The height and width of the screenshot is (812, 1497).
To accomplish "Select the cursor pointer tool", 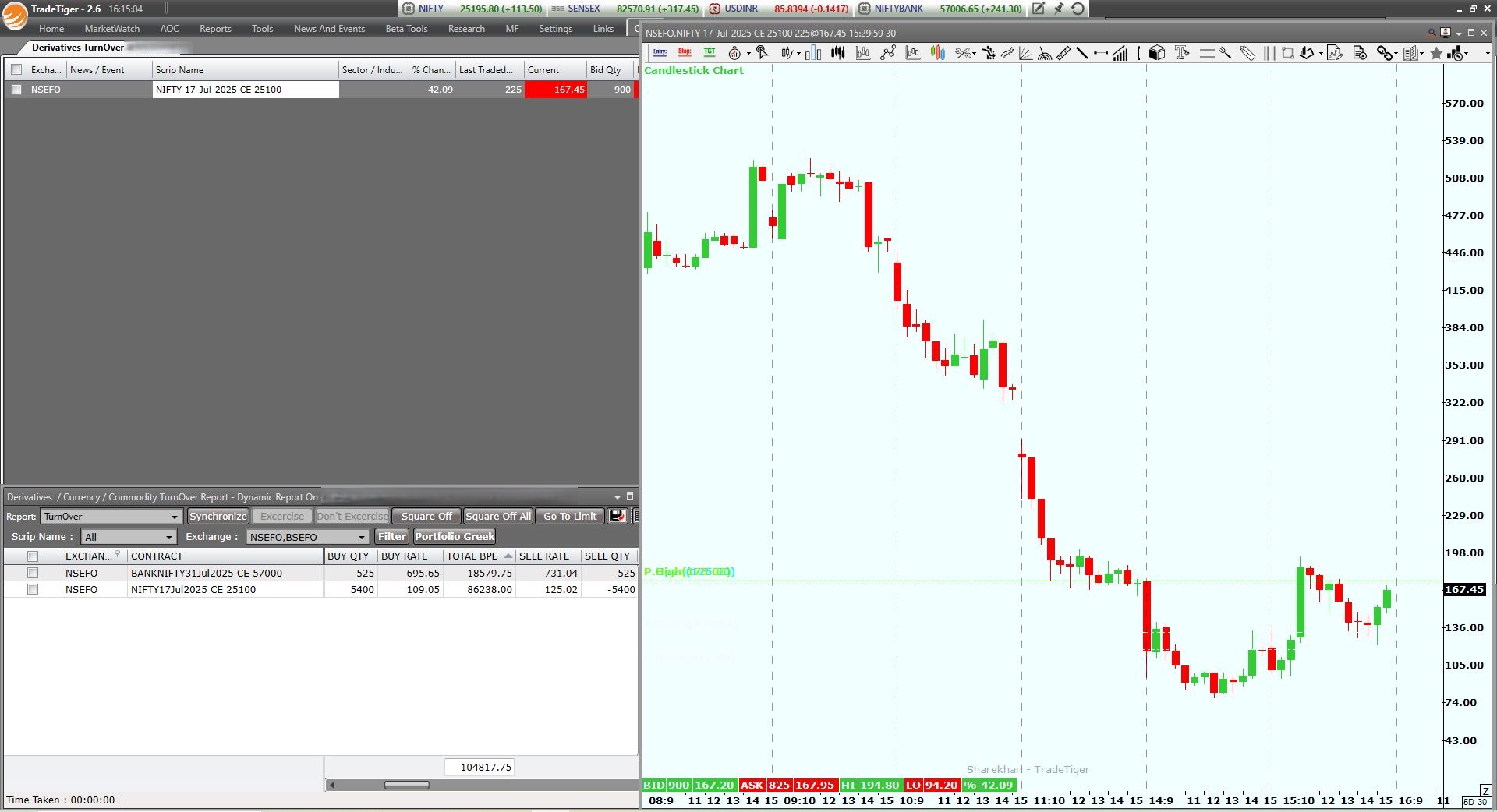I will (763, 53).
